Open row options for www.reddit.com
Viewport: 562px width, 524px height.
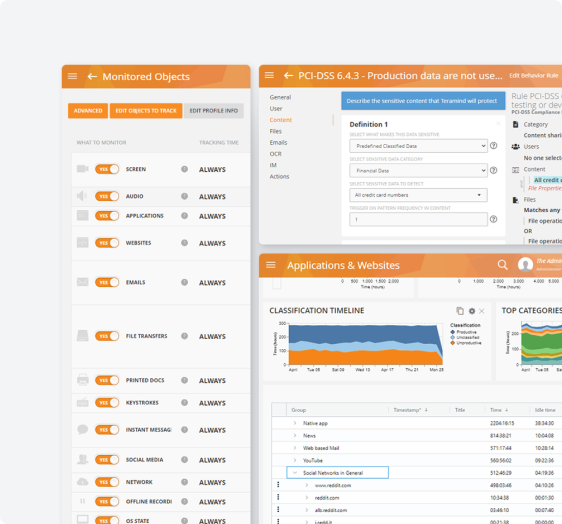click(278, 485)
